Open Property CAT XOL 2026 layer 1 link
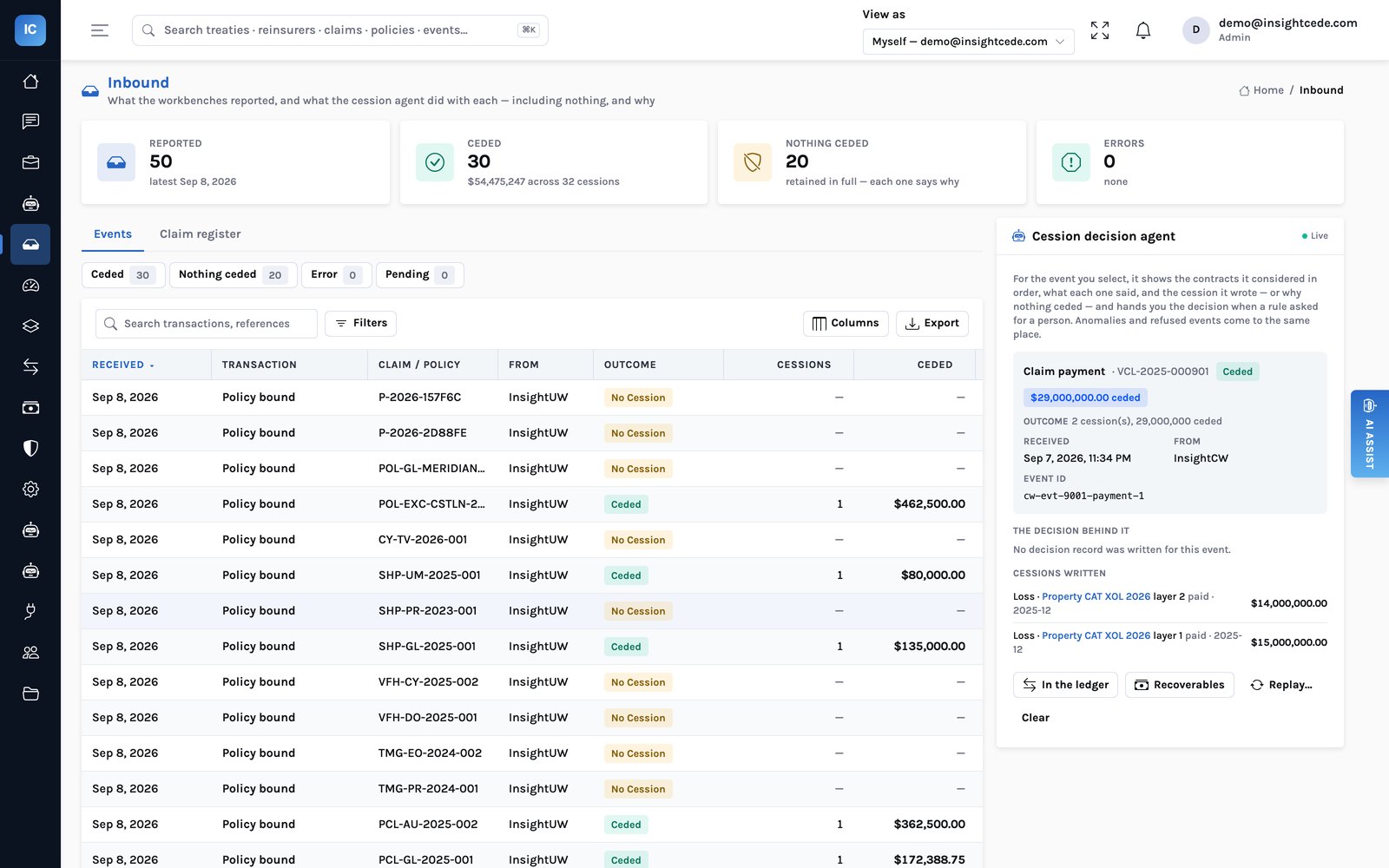Screen dimensions: 1389x868 pos(1096,636)
